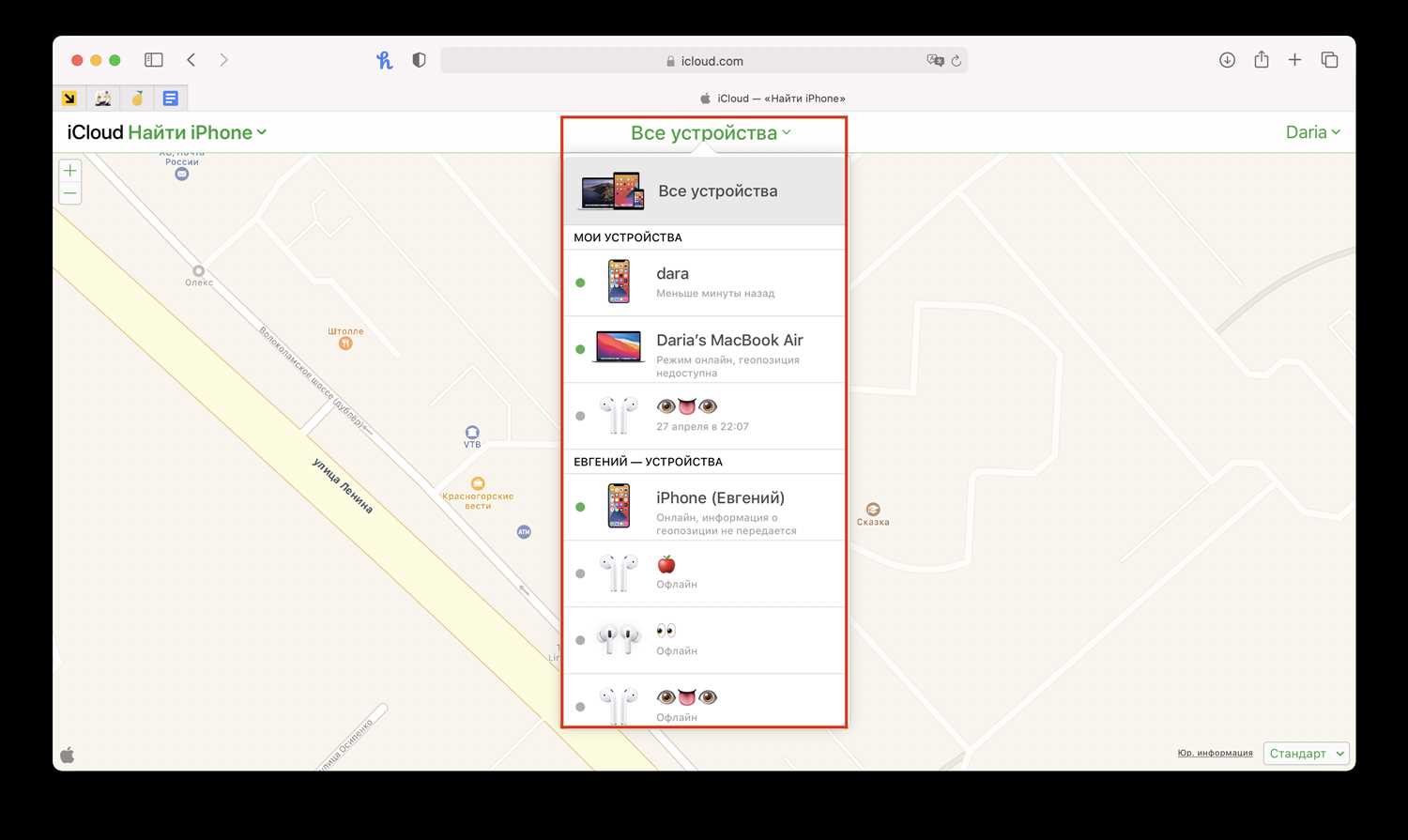Viewport: 1408px width, 840px height.
Task: Open the Share sheet icon
Action: (x=1262, y=59)
